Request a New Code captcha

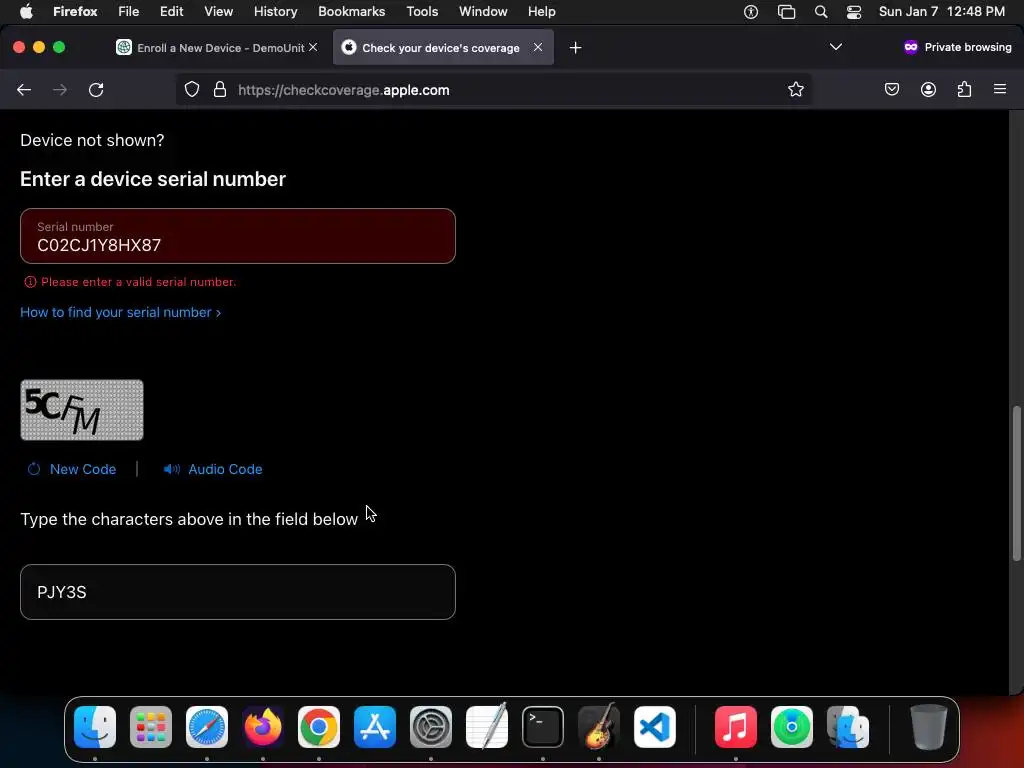tap(72, 469)
